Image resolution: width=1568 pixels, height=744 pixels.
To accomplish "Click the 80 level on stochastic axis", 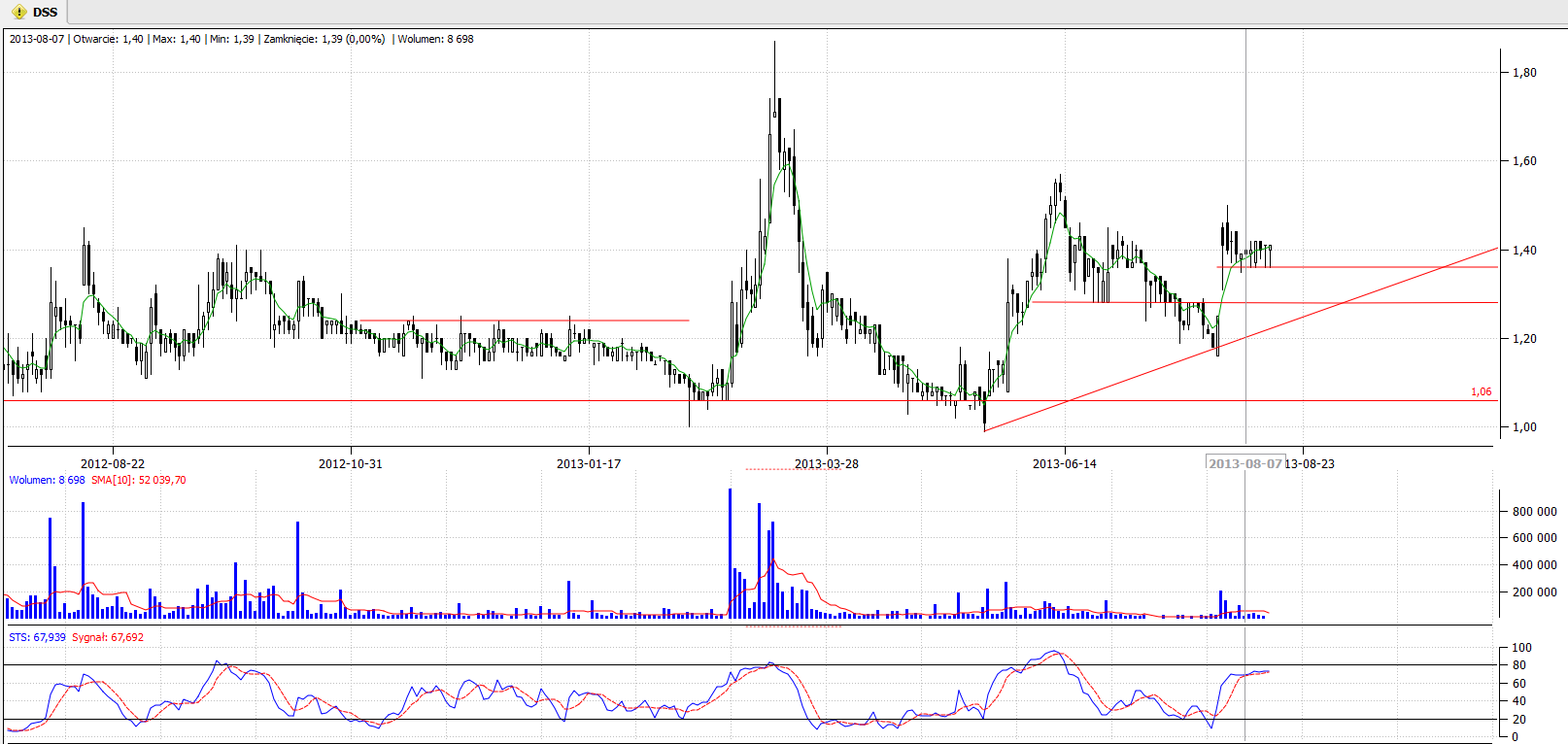I will (1518, 665).
